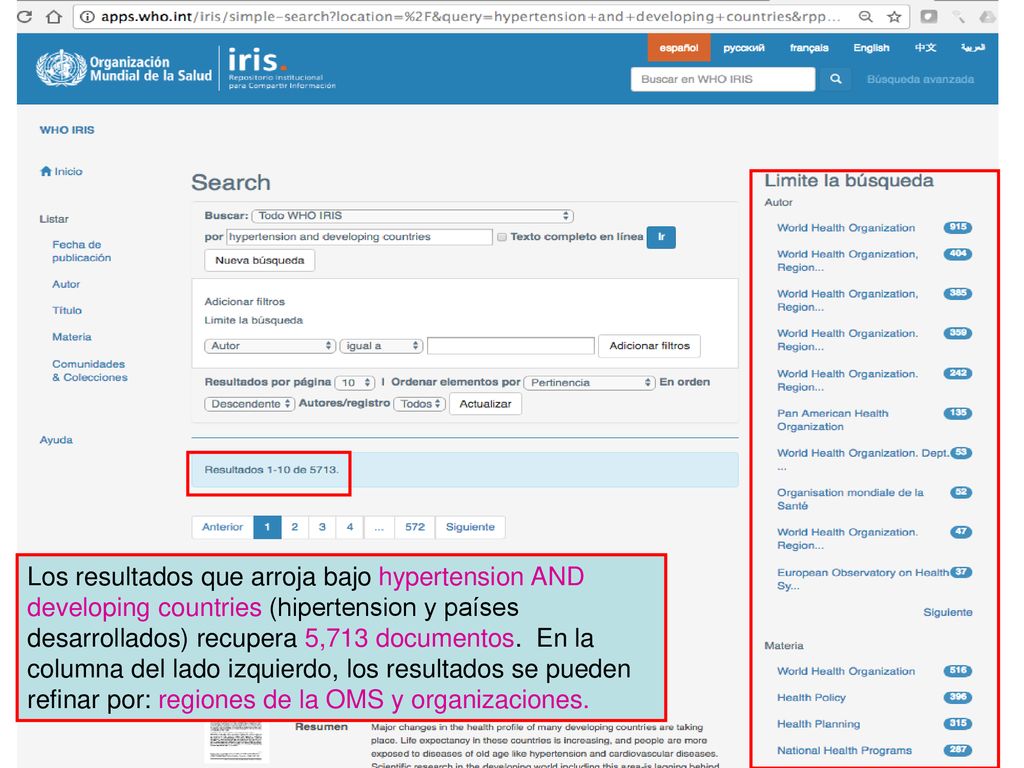The width and height of the screenshot is (1024, 768).
Task: Open the site info icon in the address bar
Action: 87,16
